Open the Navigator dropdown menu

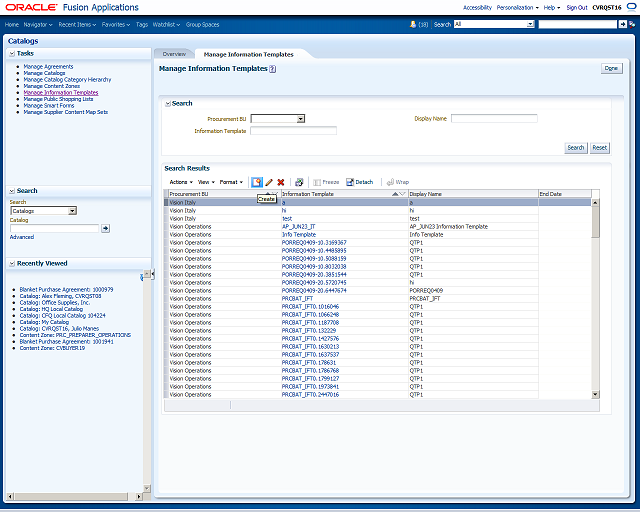[x=38, y=24]
